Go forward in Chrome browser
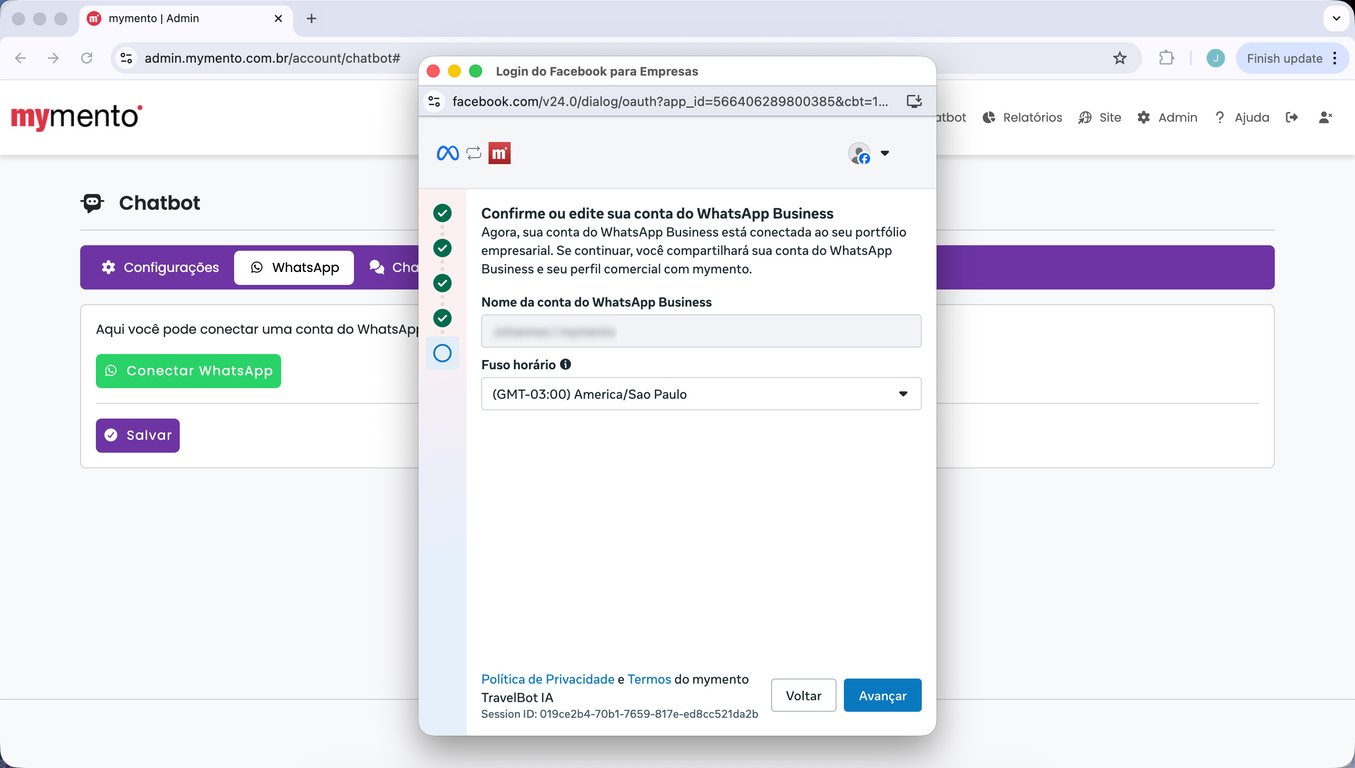This screenshot has width=1355, height=768. click(54, 58)
